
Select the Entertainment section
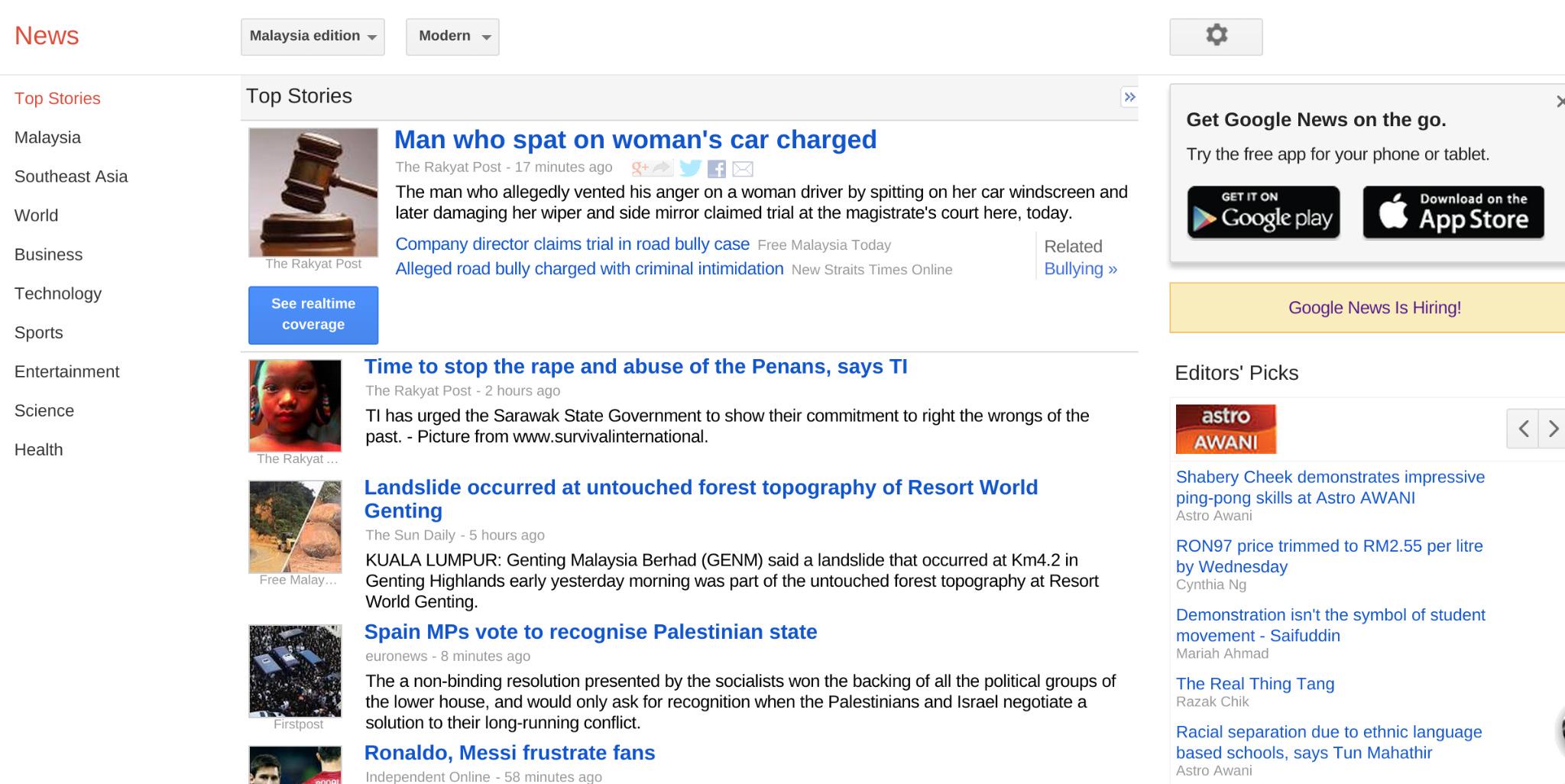[x=67, y=371]
